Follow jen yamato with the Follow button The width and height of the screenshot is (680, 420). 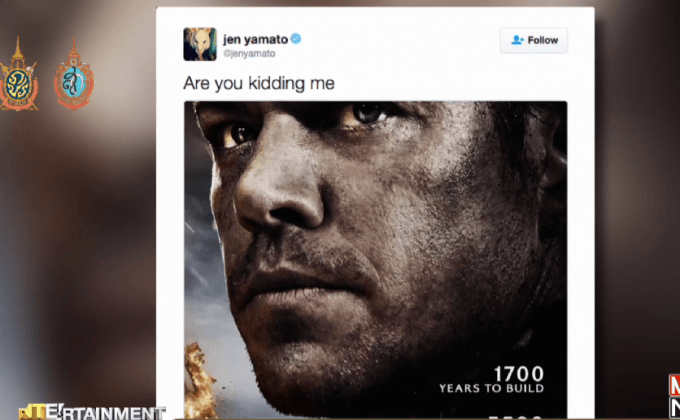[534, 40]
